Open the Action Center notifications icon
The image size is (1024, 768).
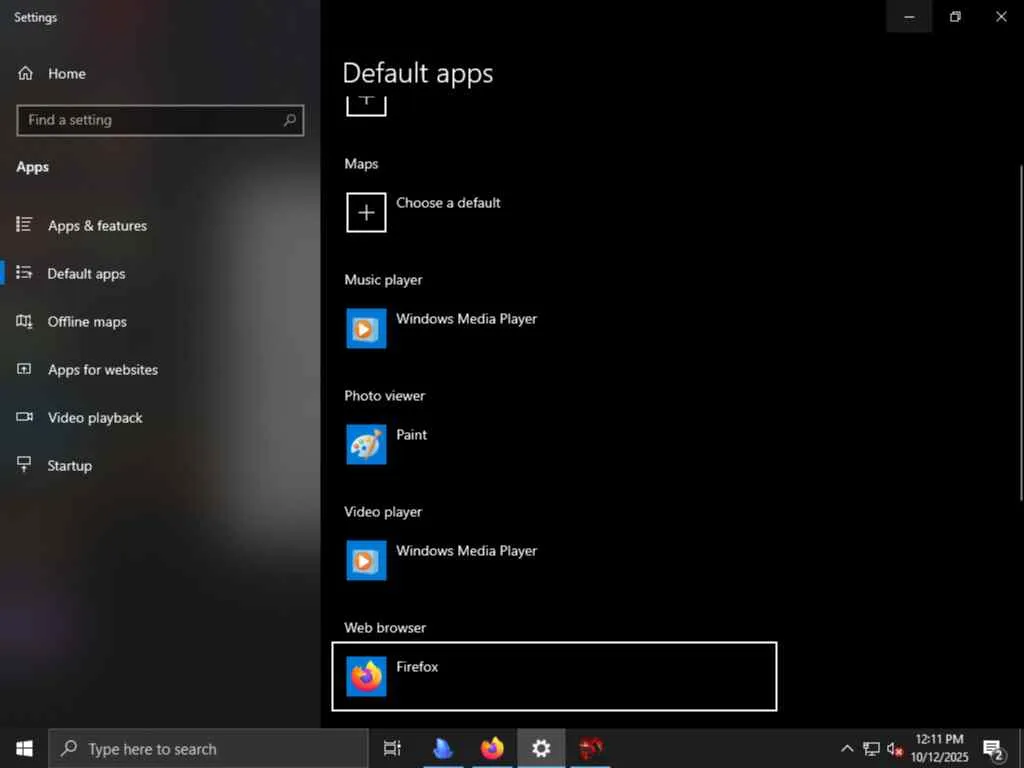pyautogui.click(x=994, y=750)
